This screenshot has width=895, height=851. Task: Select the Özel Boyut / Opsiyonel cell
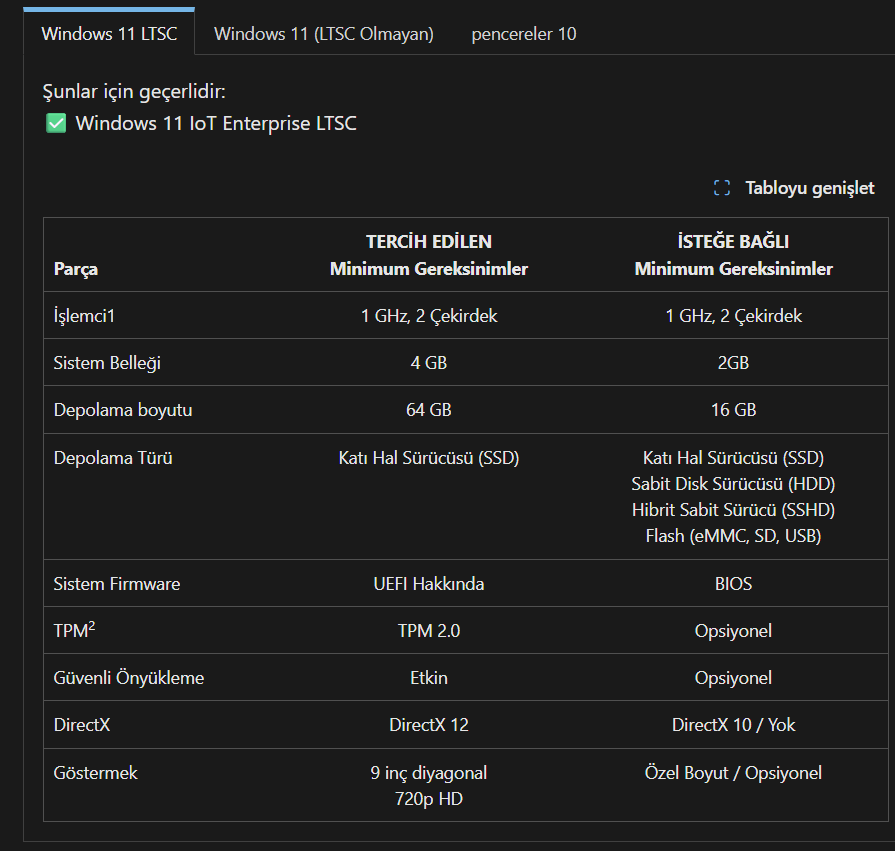point(733,773)
